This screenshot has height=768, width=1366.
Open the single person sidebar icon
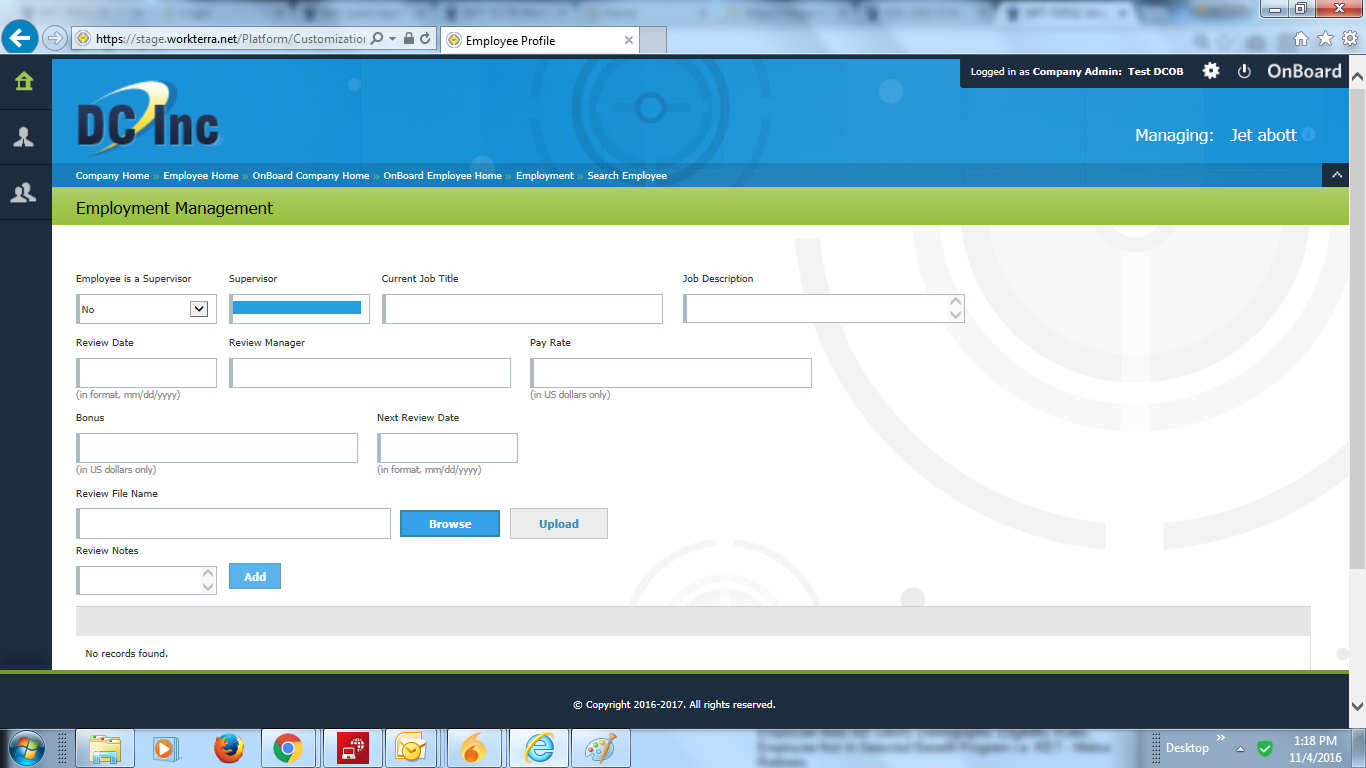click(24, 137)
